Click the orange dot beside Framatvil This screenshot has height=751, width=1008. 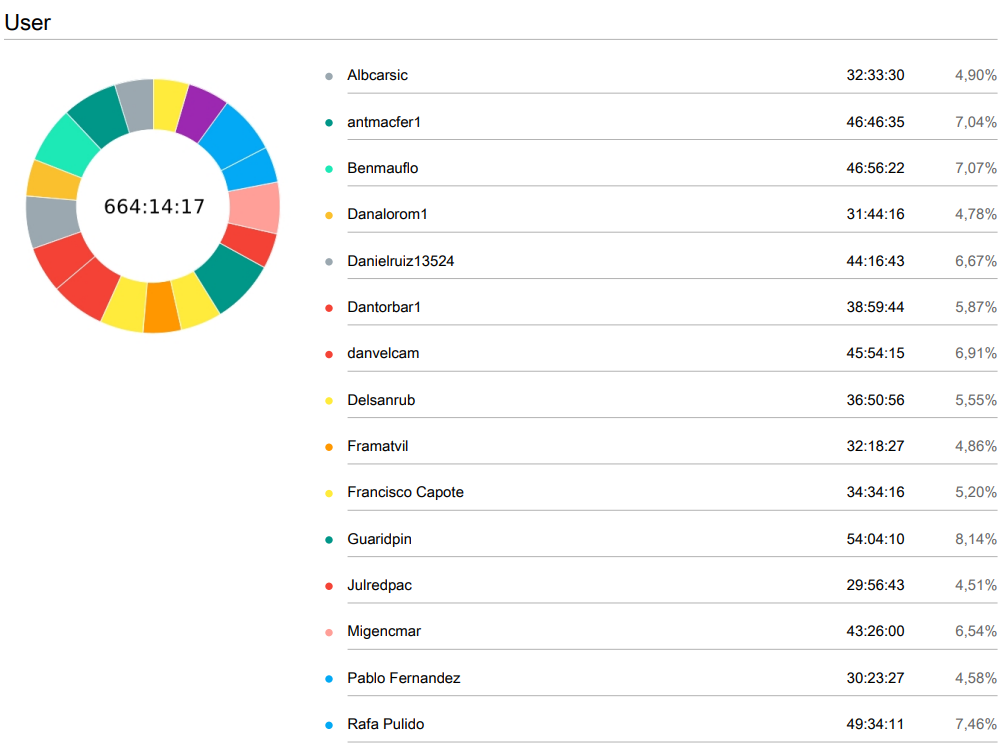(x=329, y=447)
